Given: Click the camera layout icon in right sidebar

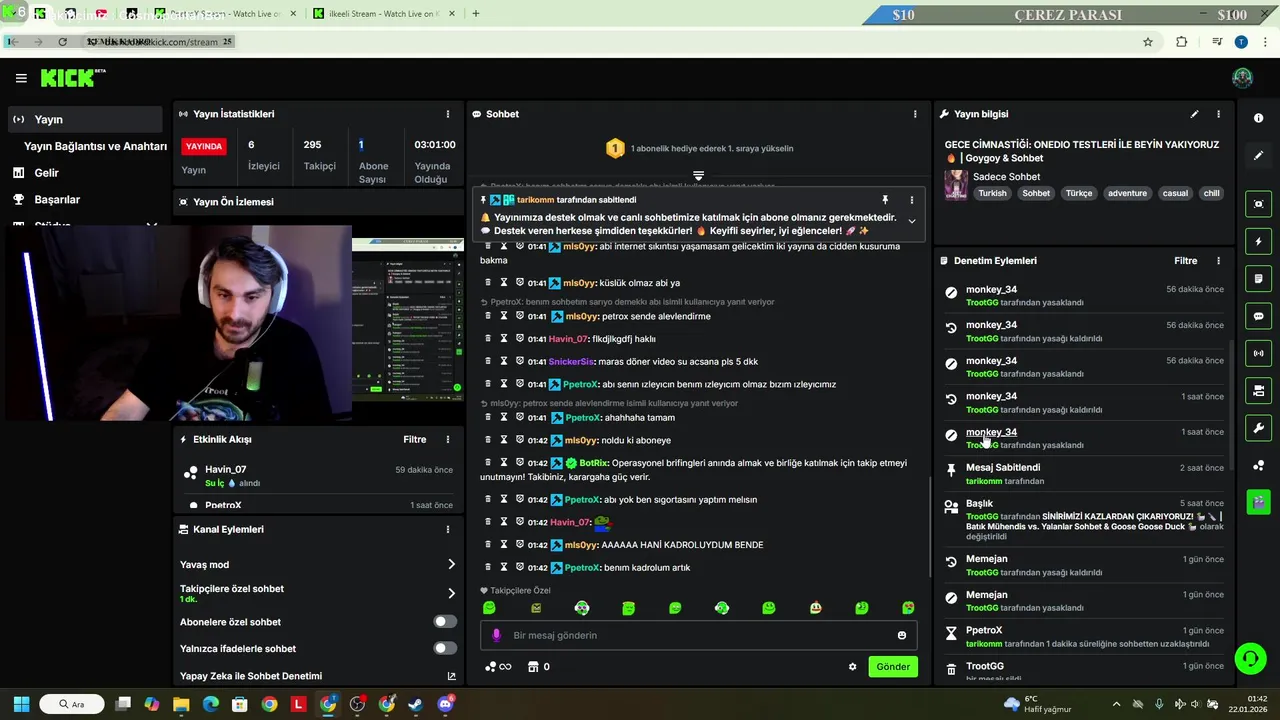Looking at the screenshot, I should 1258,390.
